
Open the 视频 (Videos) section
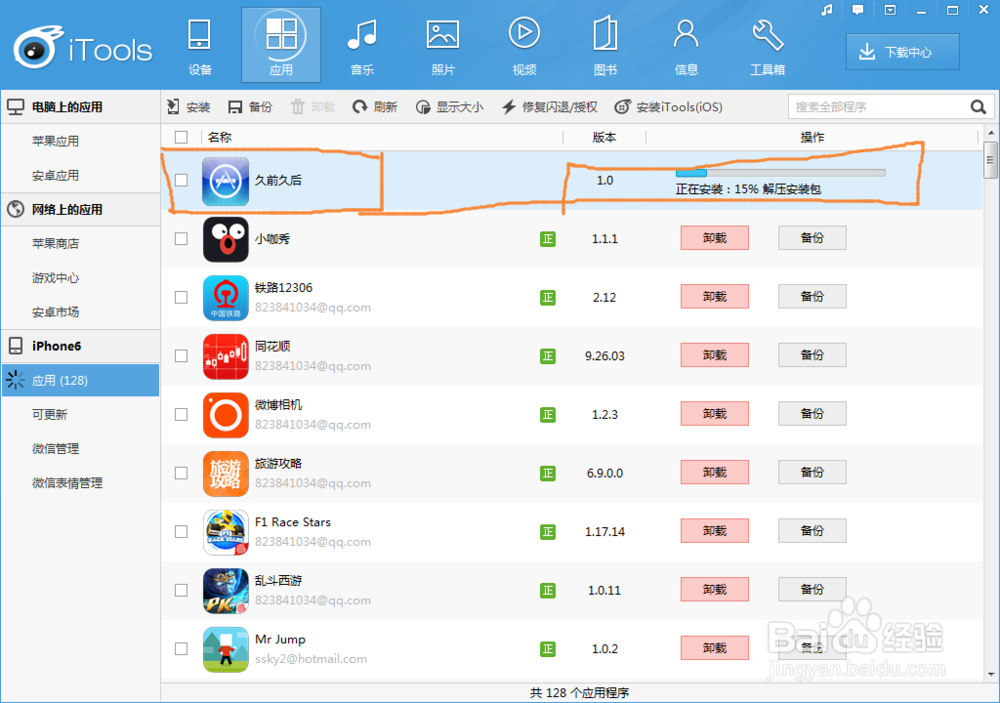point(524,46)
